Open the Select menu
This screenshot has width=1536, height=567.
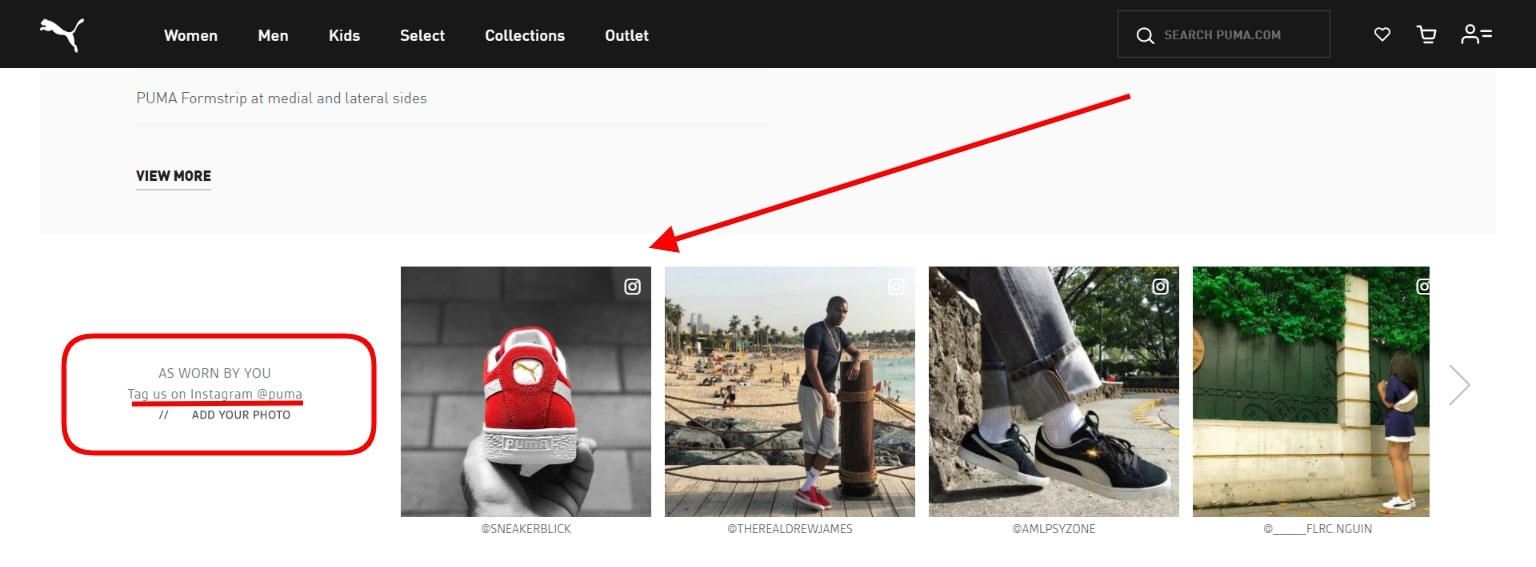[x=422, y=35]
